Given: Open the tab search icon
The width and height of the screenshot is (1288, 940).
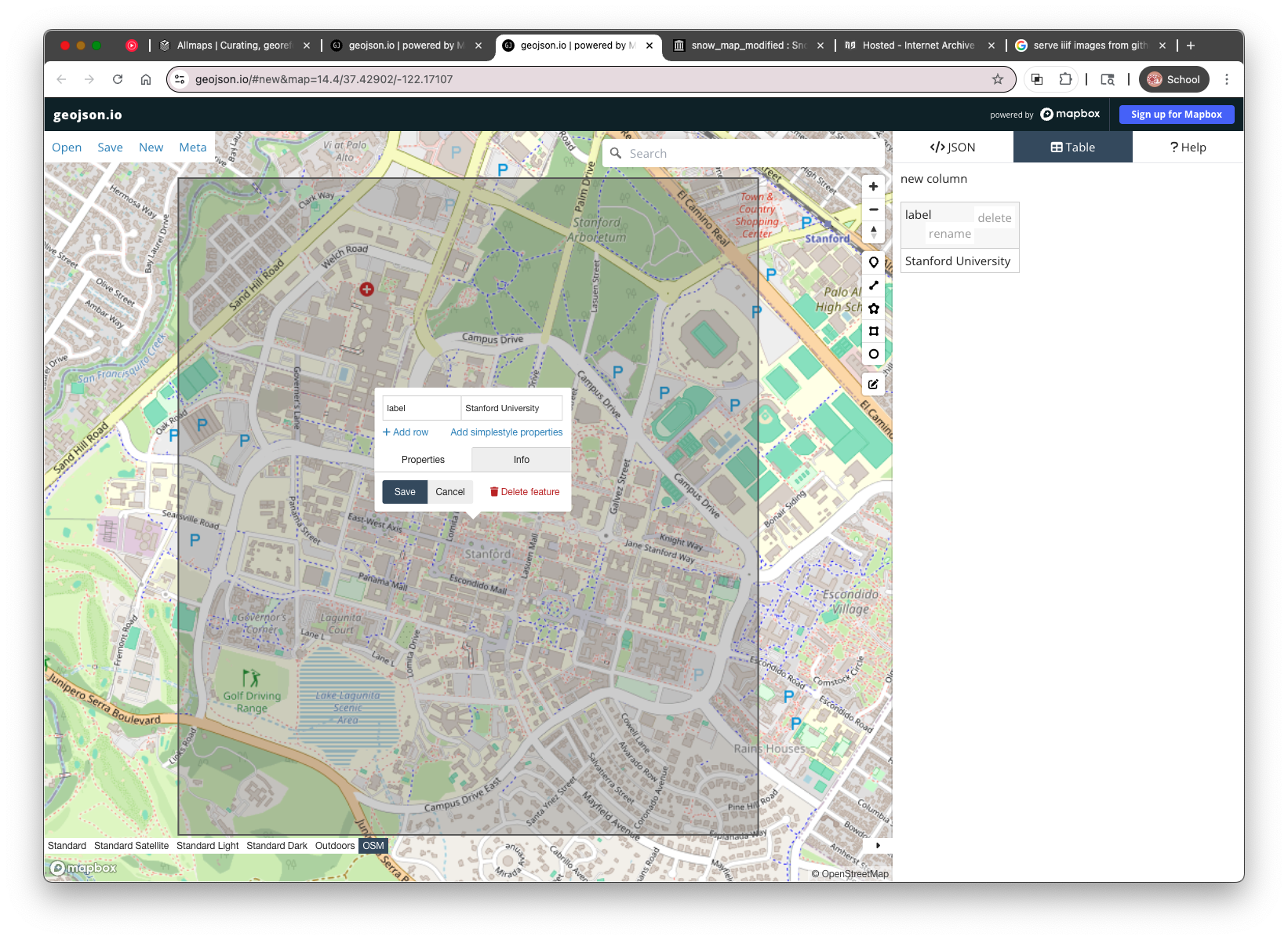Looking at the screenshot, I should tap(1108, 79).
